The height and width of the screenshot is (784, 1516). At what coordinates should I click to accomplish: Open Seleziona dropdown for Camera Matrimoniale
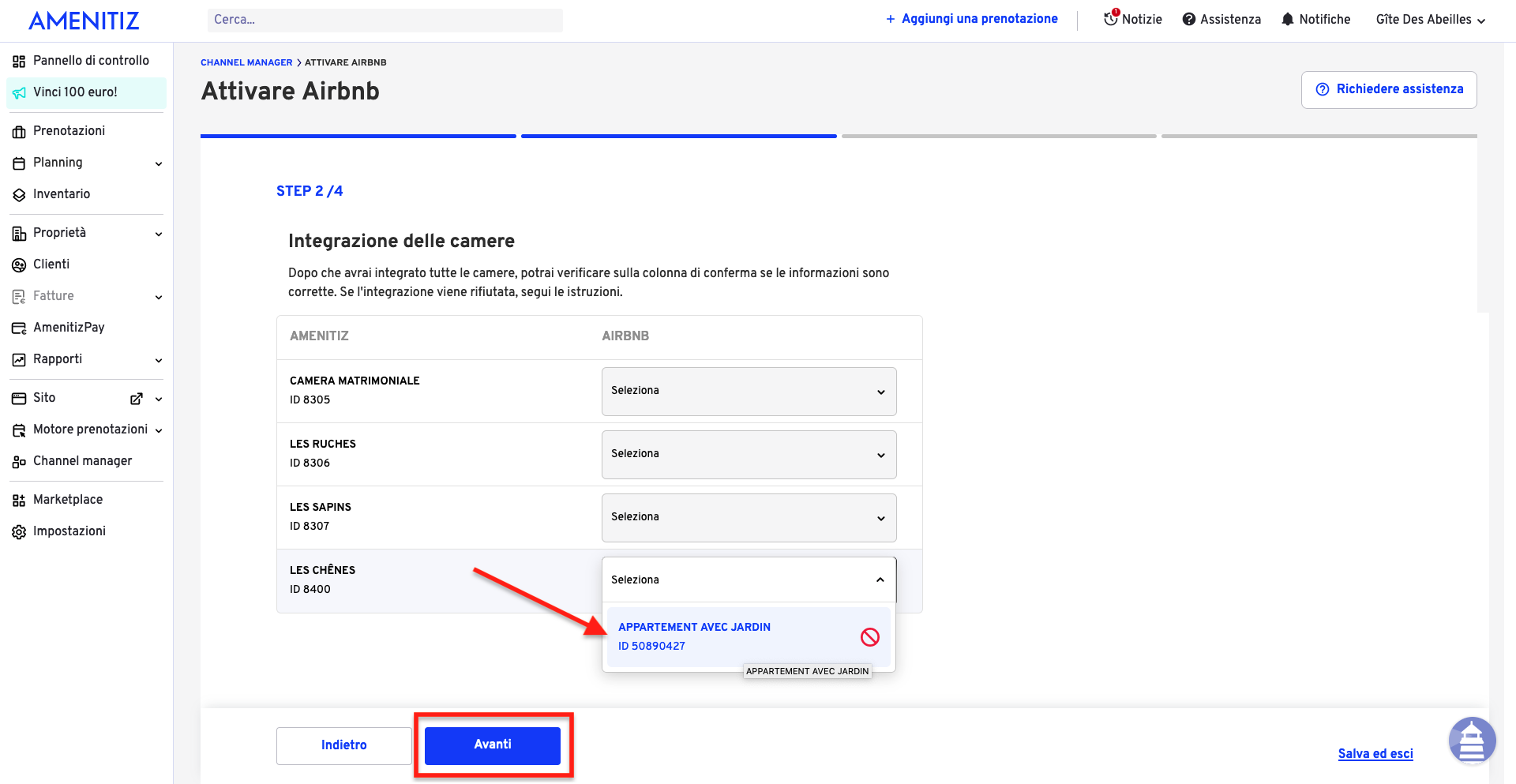[x=749, y=391]
